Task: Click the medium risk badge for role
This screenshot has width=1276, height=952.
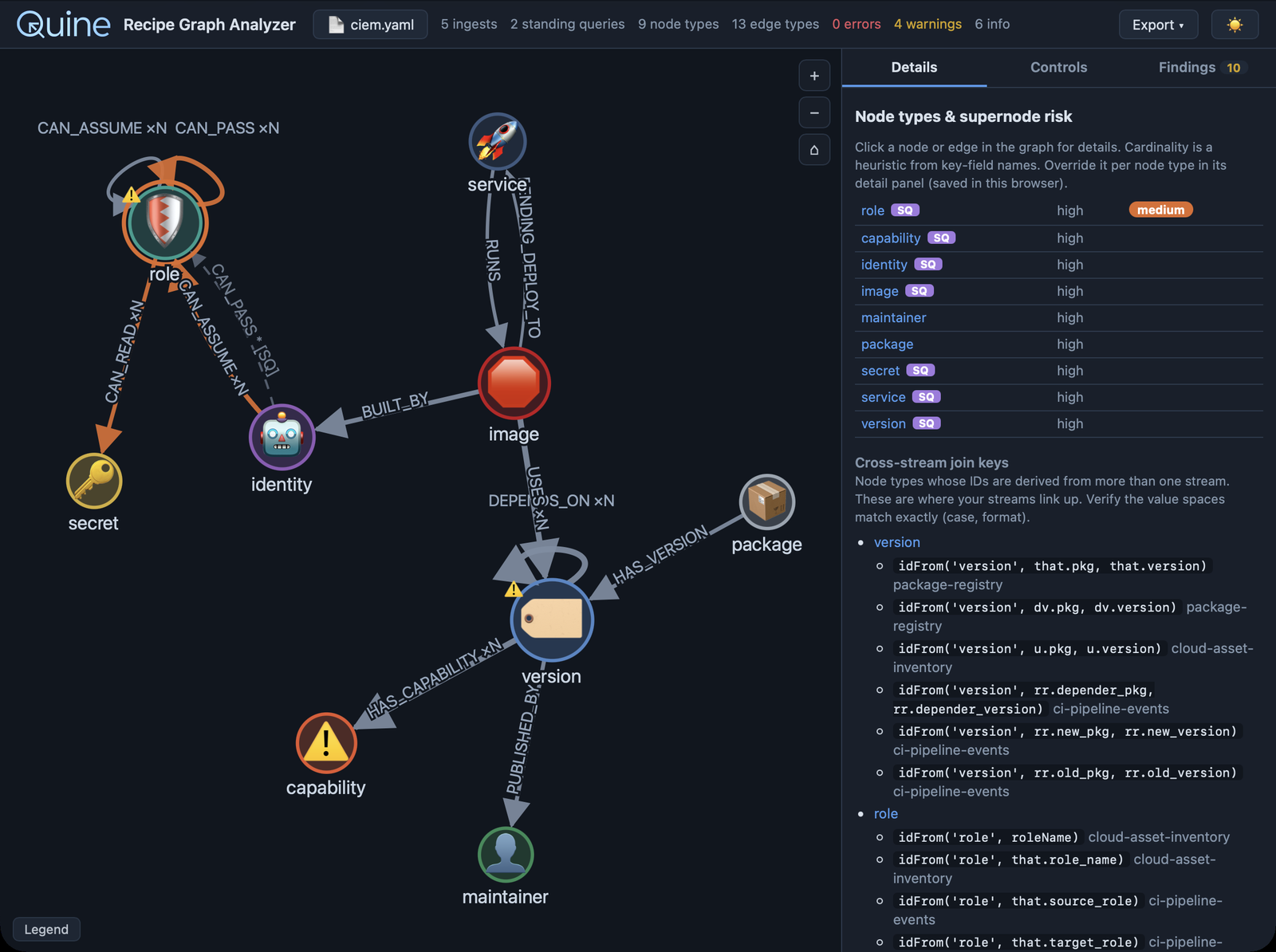Action: pyautogui.click(x=1160, y=210)
